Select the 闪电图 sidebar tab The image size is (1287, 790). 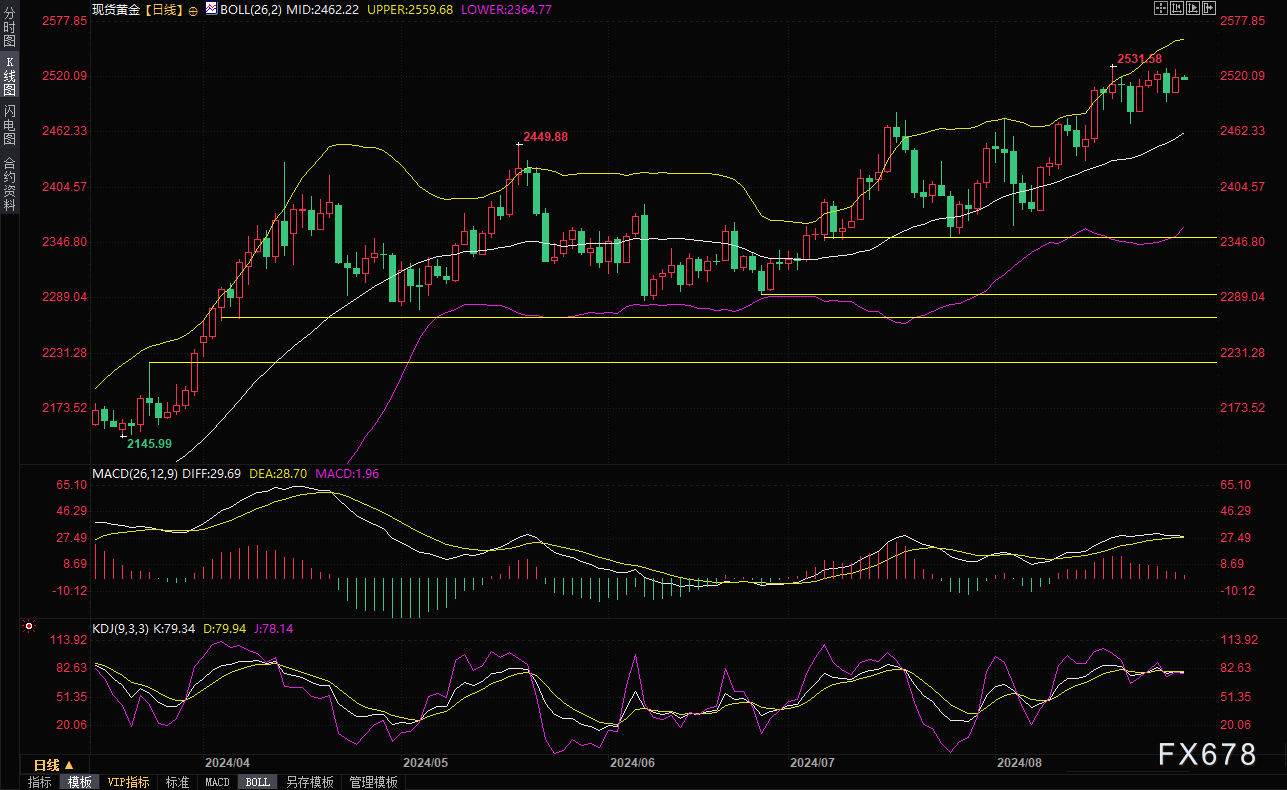(9, 124)
